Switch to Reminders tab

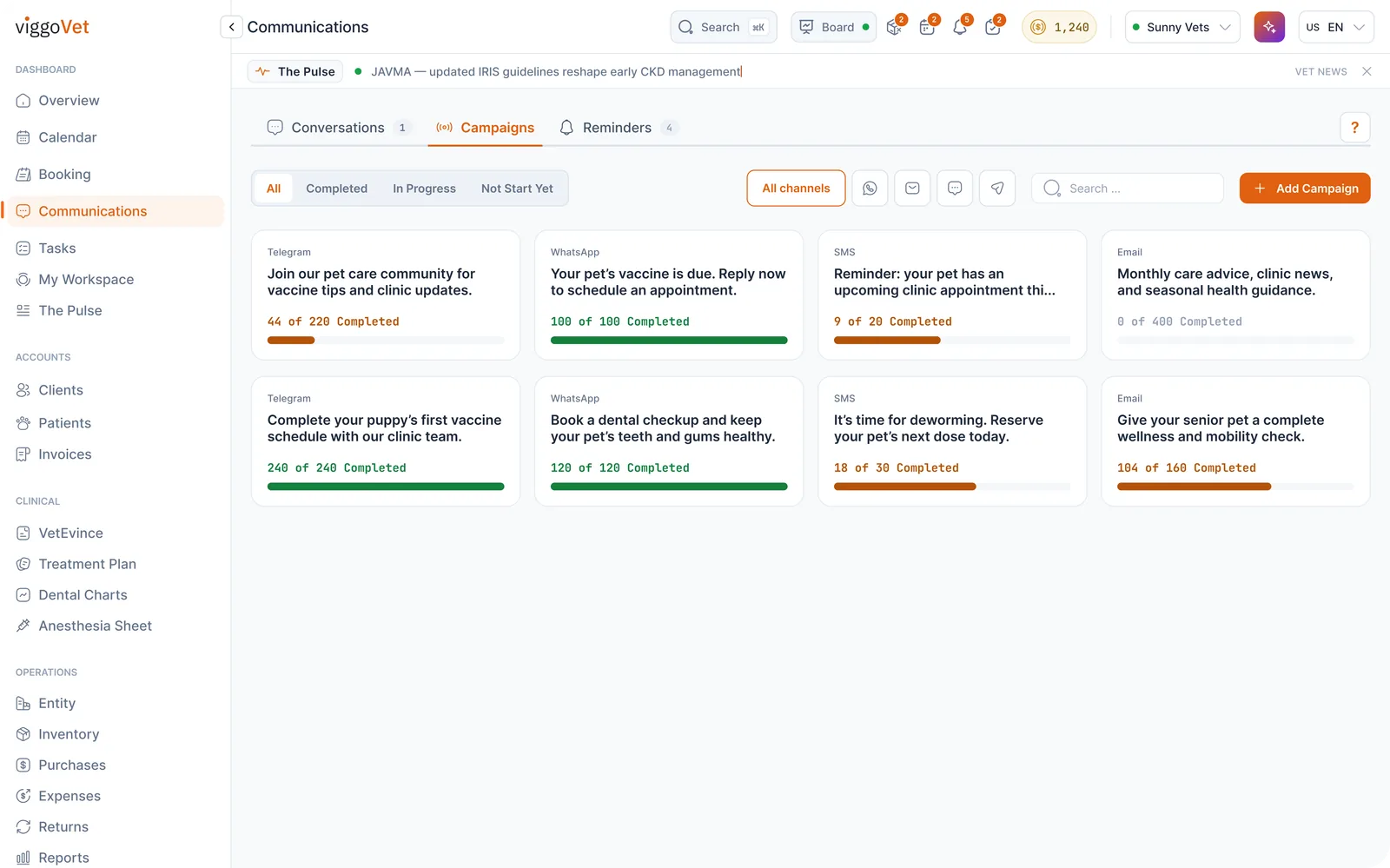click(x=618, y=128)
